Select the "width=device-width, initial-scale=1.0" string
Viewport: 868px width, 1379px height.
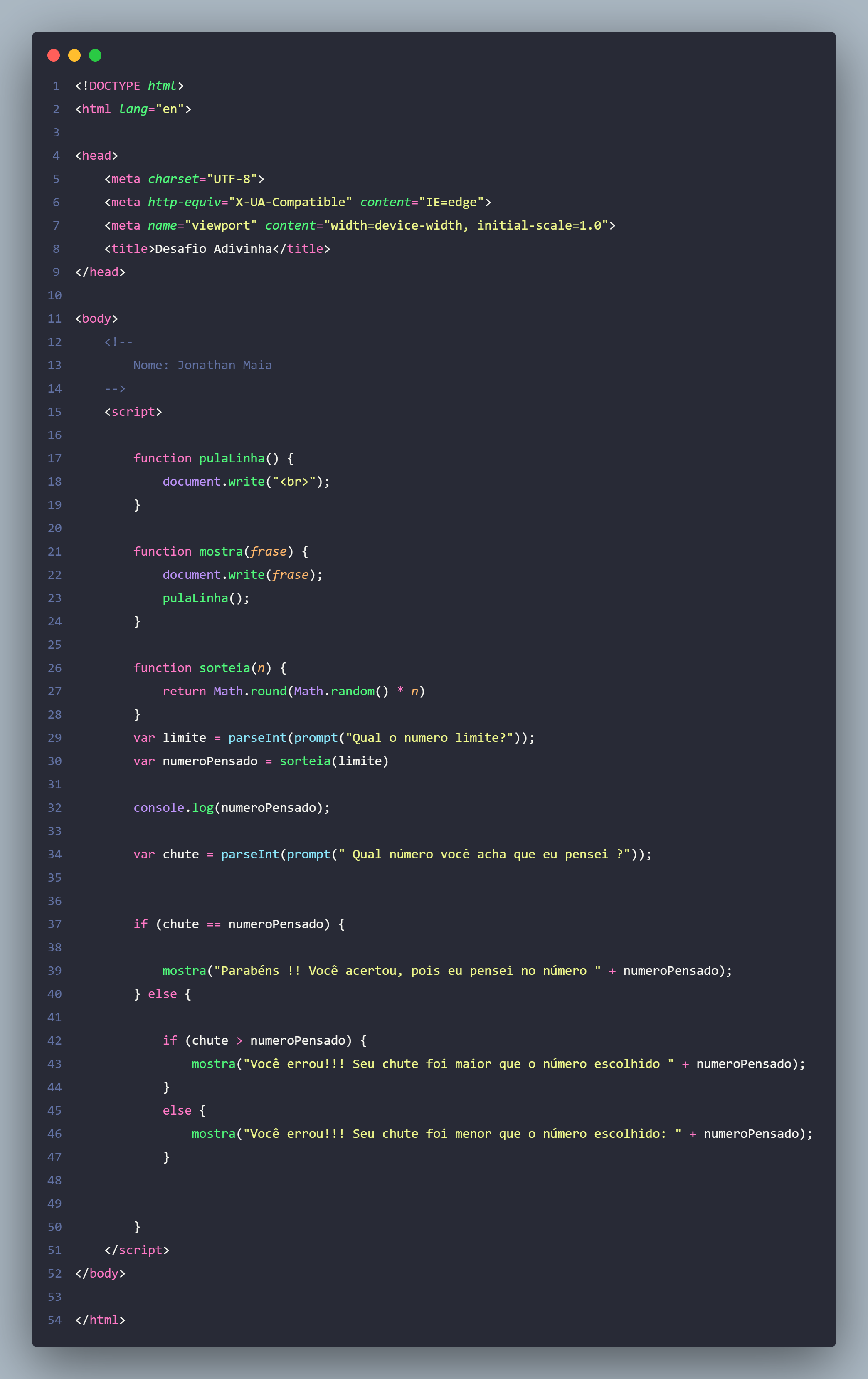[466, 226]
